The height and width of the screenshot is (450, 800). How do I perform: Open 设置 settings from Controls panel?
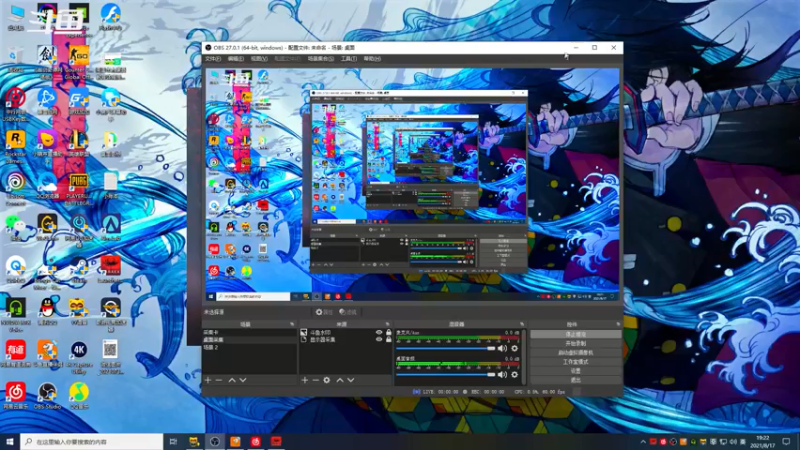[576, 371]
